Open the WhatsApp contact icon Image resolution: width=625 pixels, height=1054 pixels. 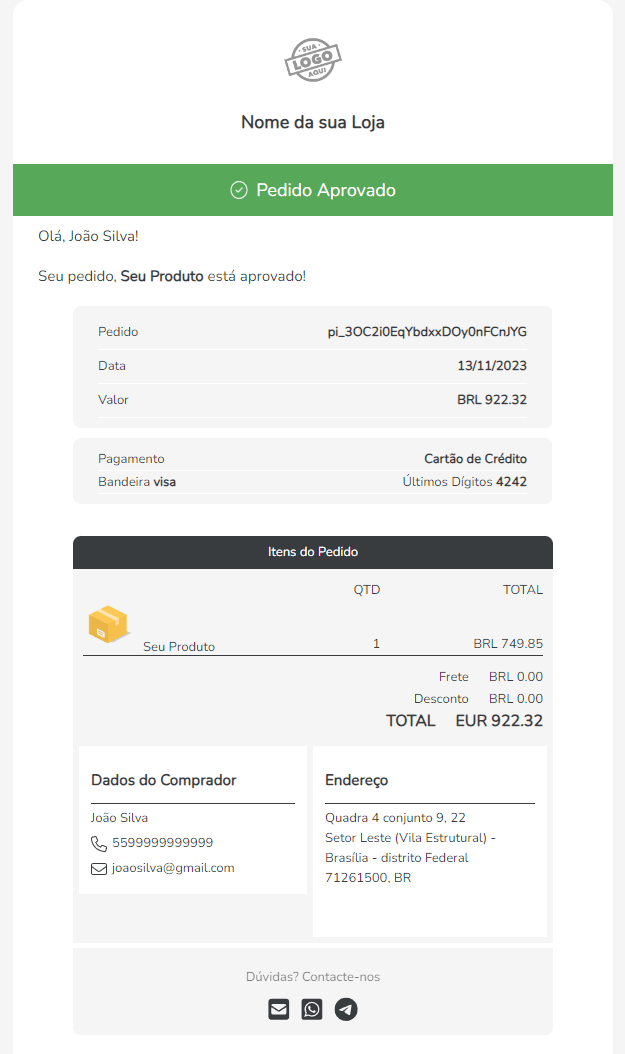coord(312,1009)
